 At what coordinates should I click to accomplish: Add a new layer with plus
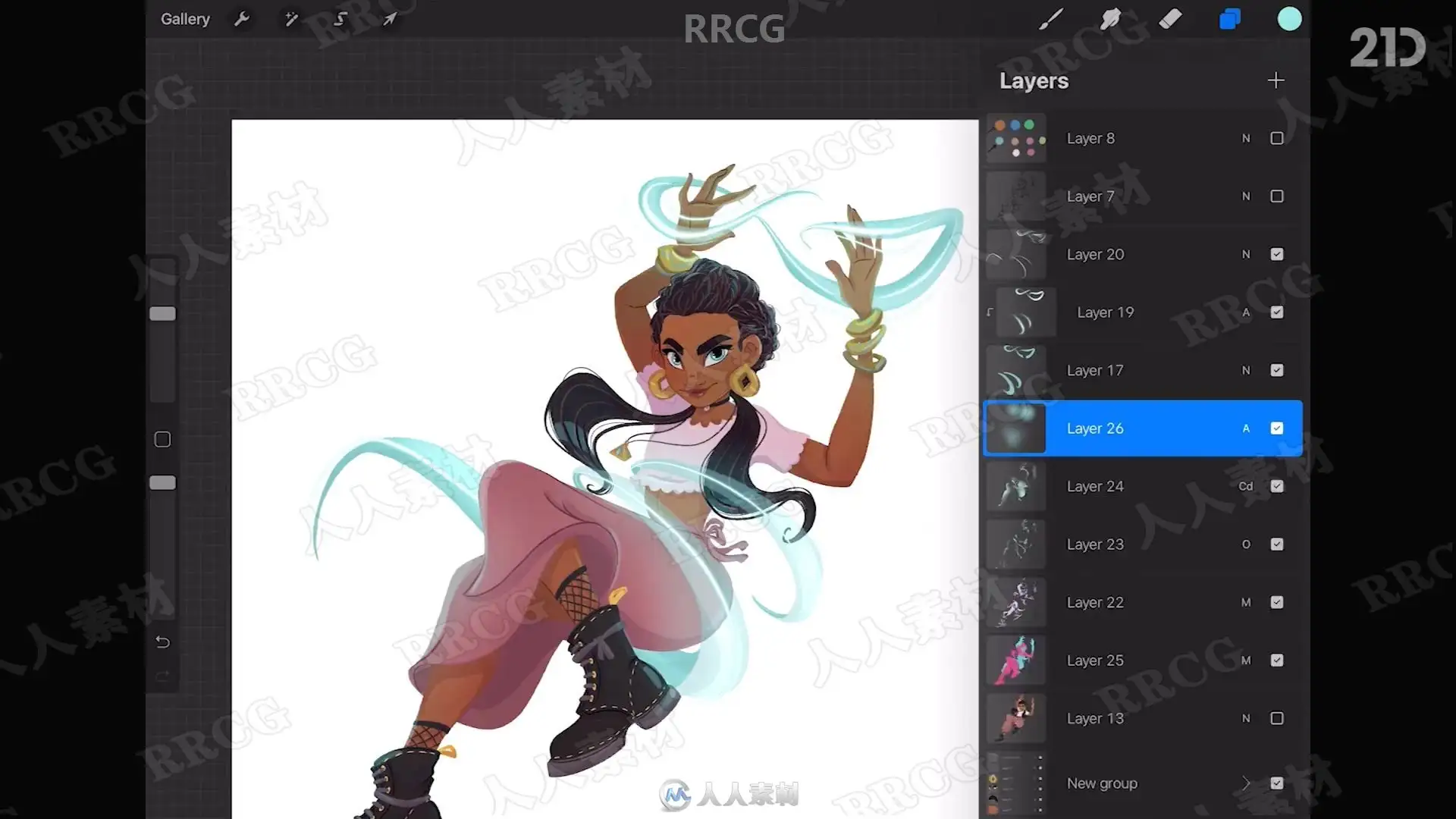tap(1276, 80)
